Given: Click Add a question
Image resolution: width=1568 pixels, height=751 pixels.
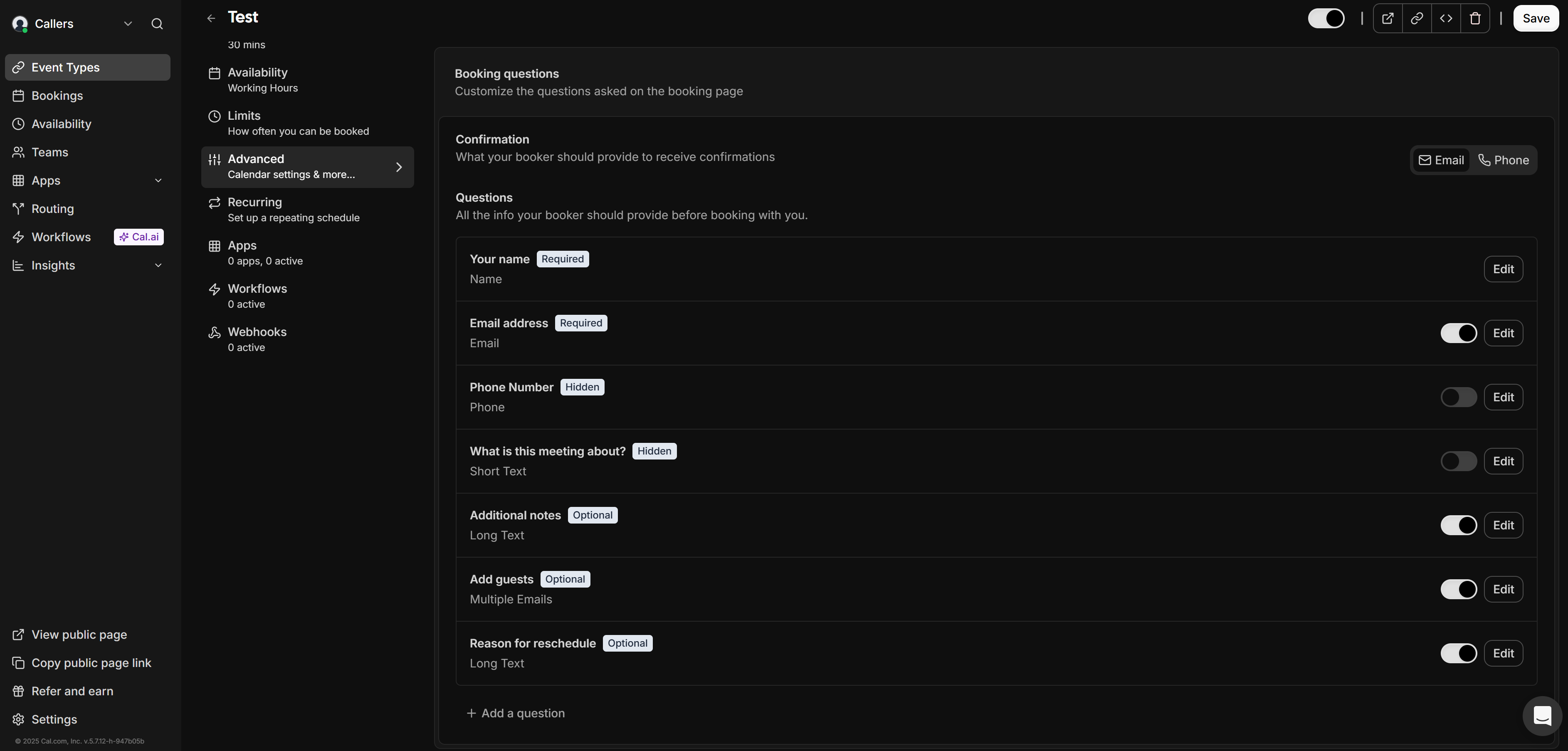Looking at the screenshot, I should pyautogui.click(x=516, y=713).
